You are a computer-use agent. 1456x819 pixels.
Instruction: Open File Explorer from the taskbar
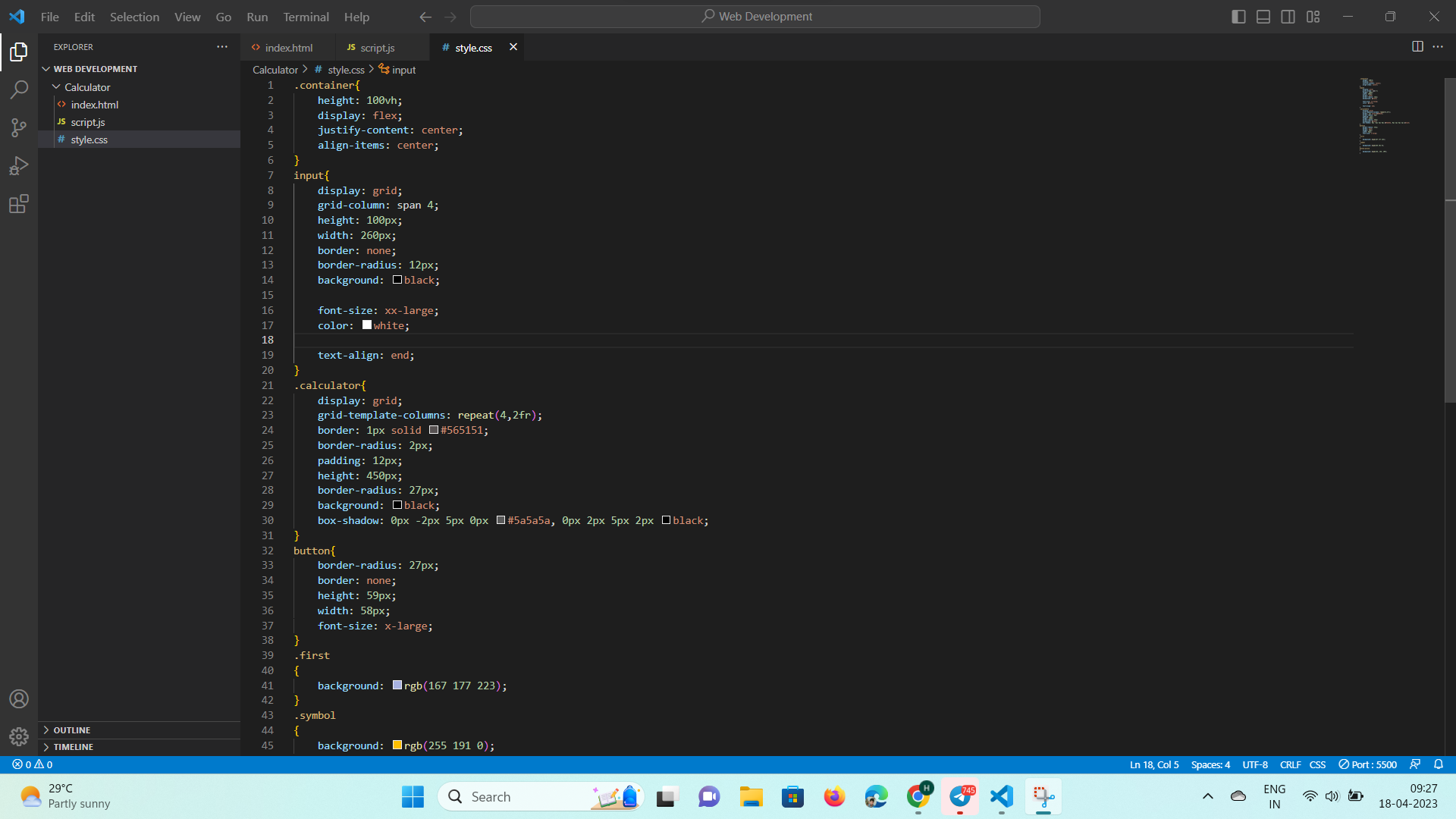pyautogui.click(x=751, y=797)
